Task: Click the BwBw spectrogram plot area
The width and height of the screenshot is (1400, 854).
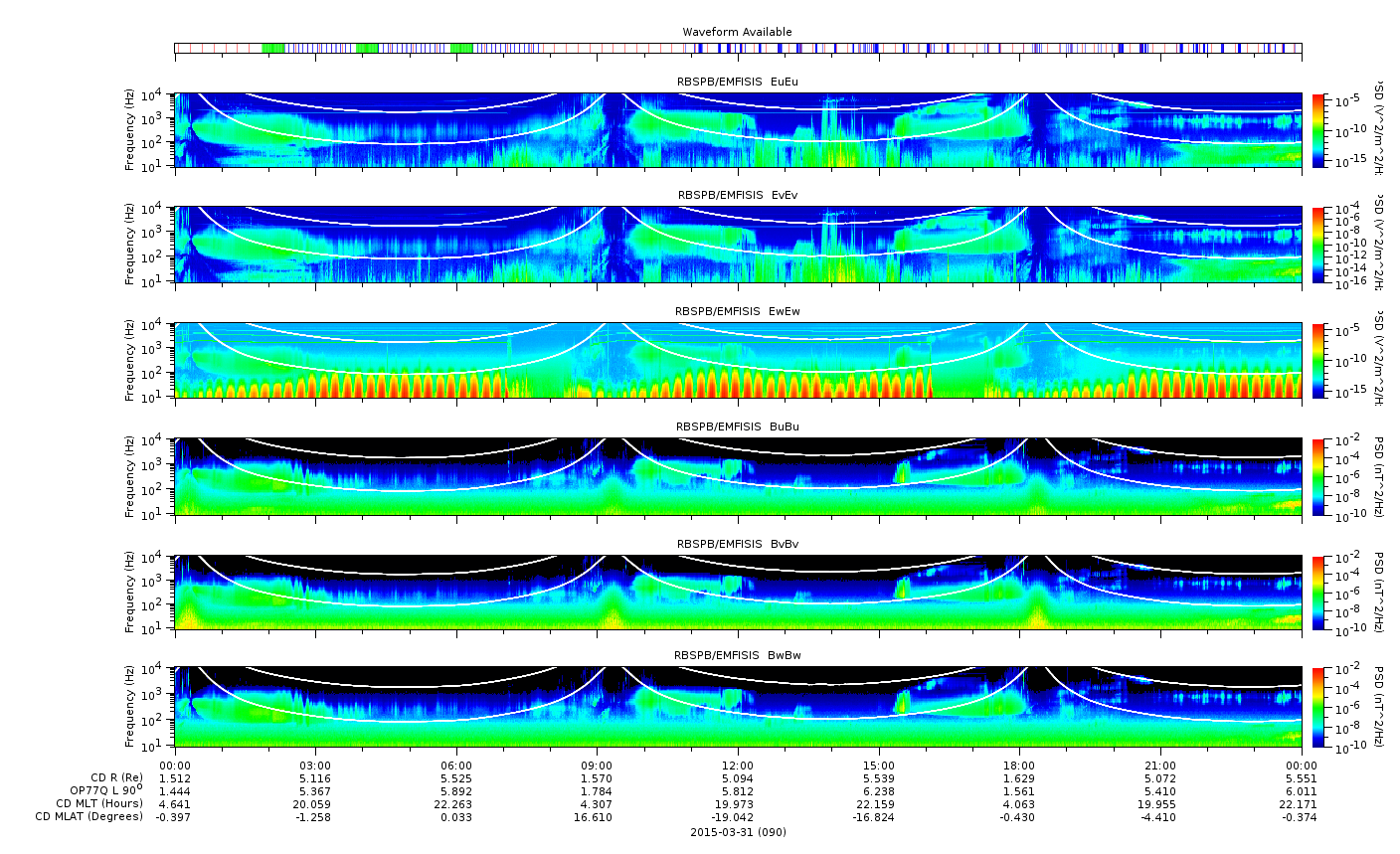Action: pyautogui.click(x=737, y=706)
